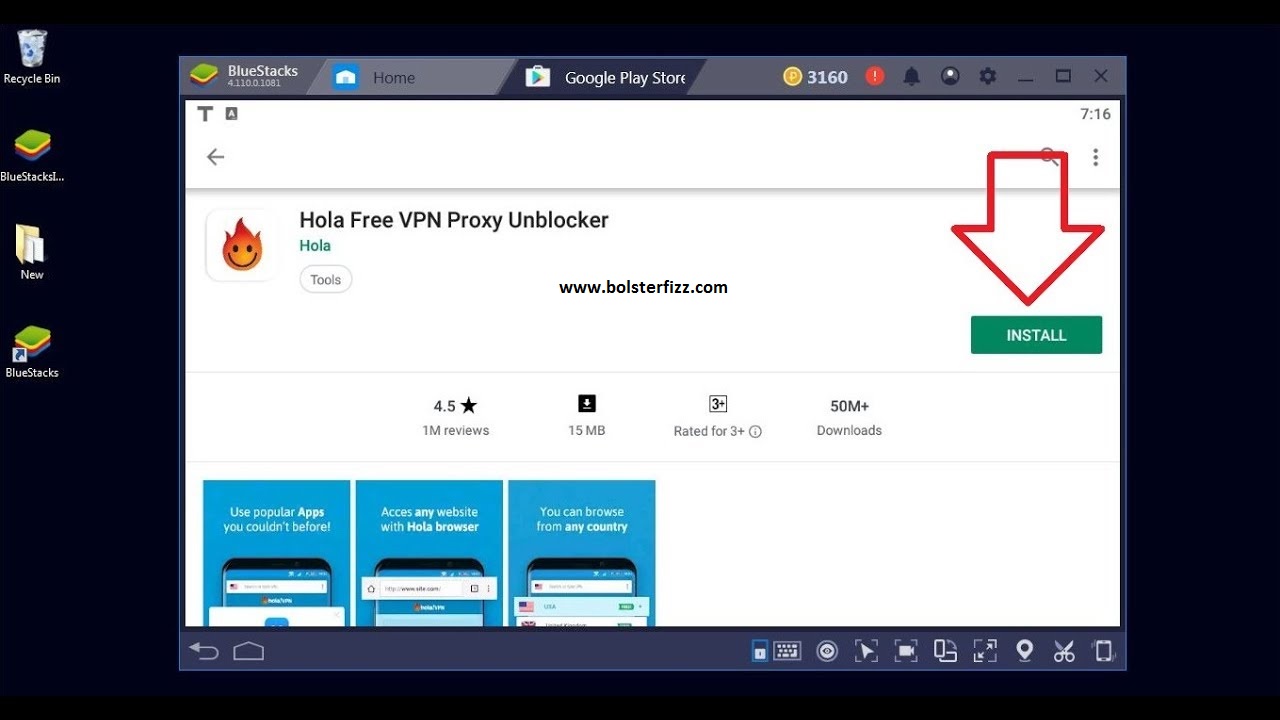This screenshot has width=1280, height=720.
Task: Open the Hola developer link
Action: coord(315,245)
